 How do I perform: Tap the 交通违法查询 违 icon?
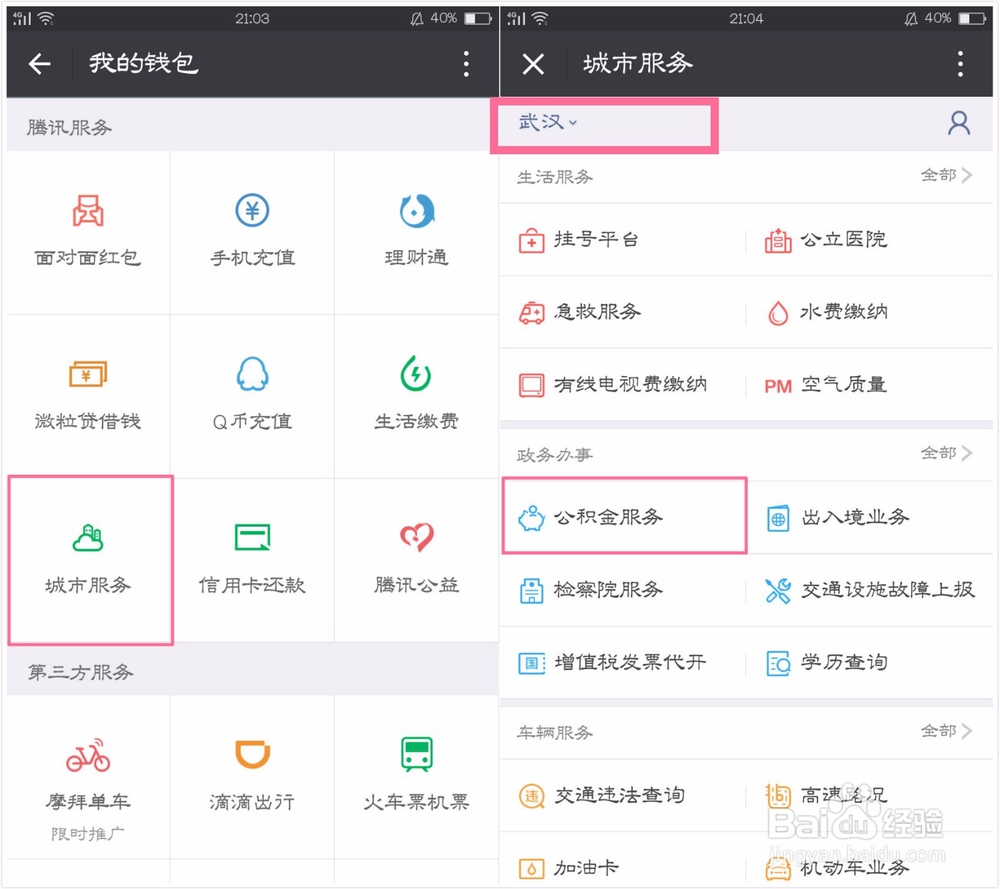(x=531, y=796)
